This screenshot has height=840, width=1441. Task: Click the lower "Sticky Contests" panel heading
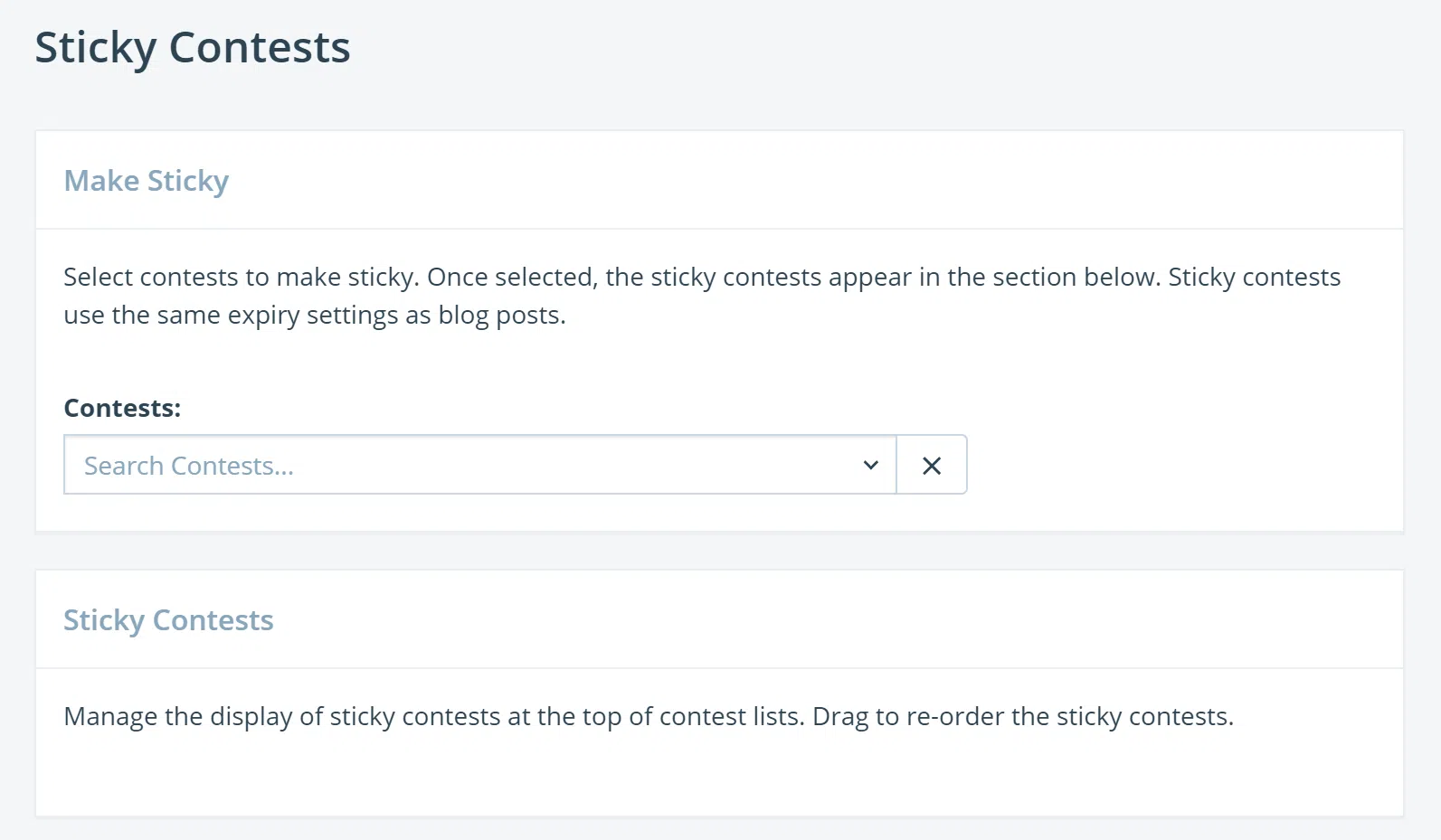pyautogui.click(x=168, y=620)
